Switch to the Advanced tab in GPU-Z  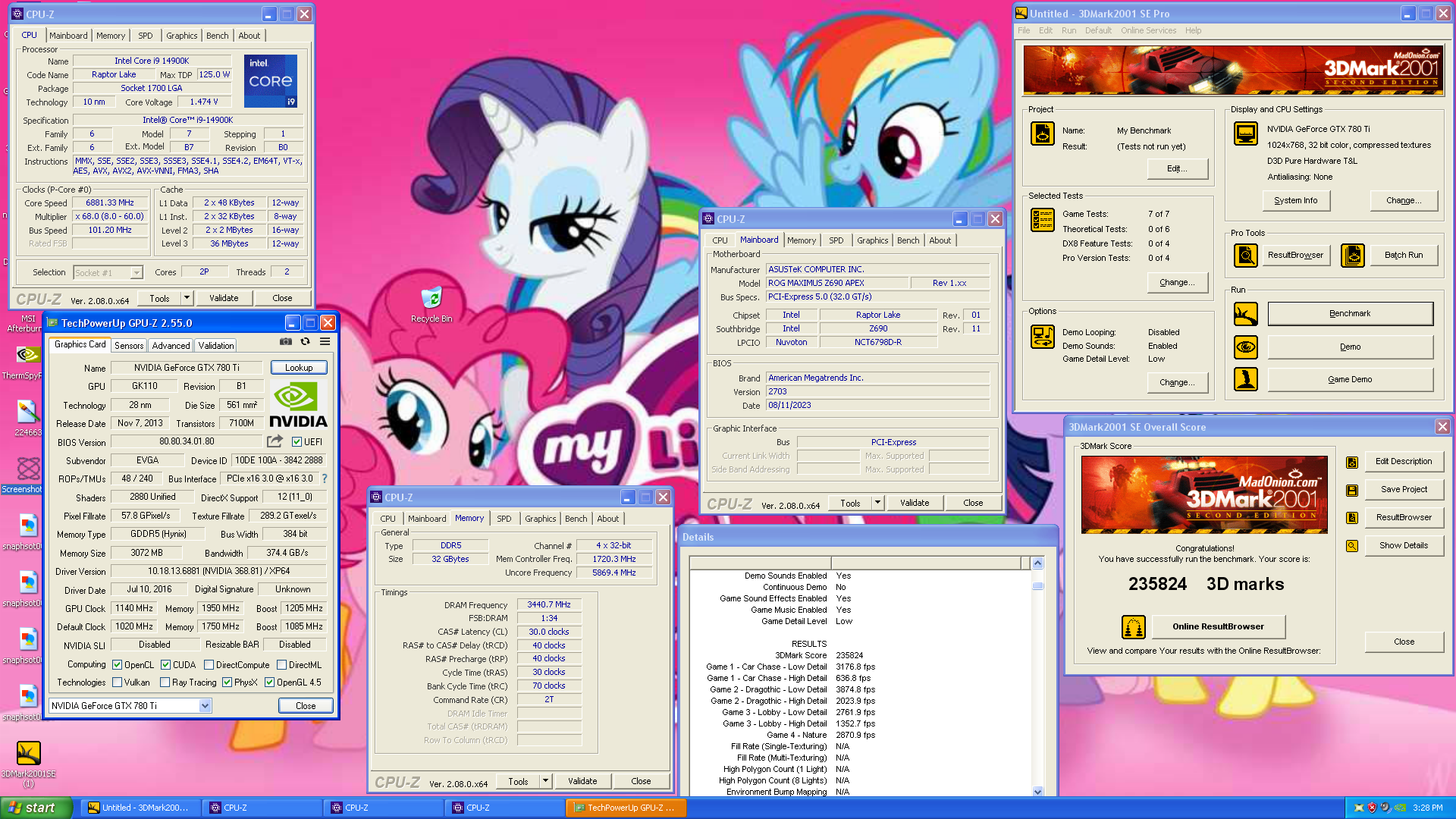coord(171,346)
